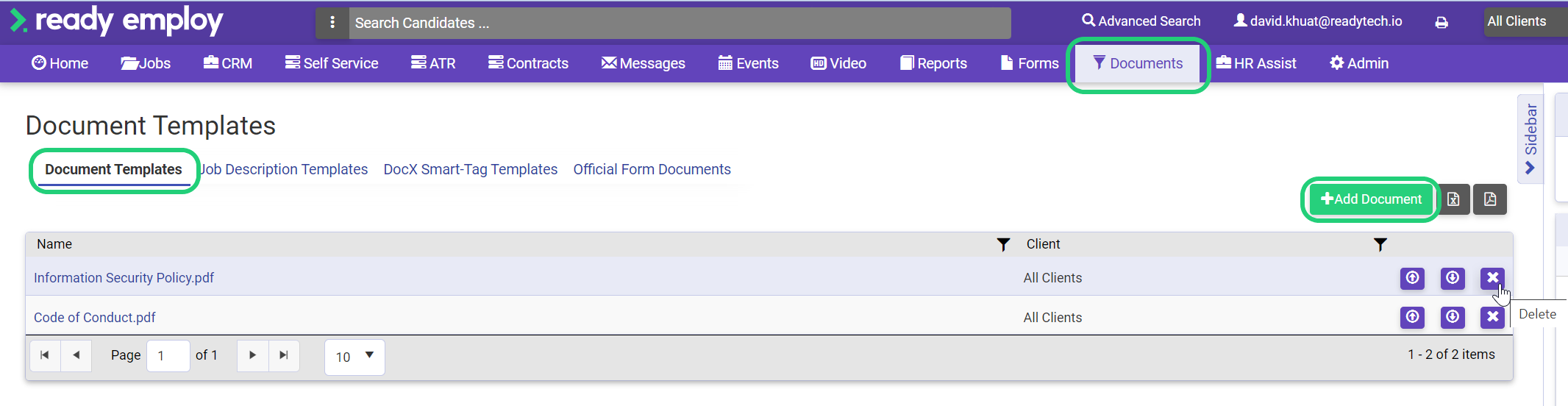Open the Jobs menu

click(x=146, y=63)
